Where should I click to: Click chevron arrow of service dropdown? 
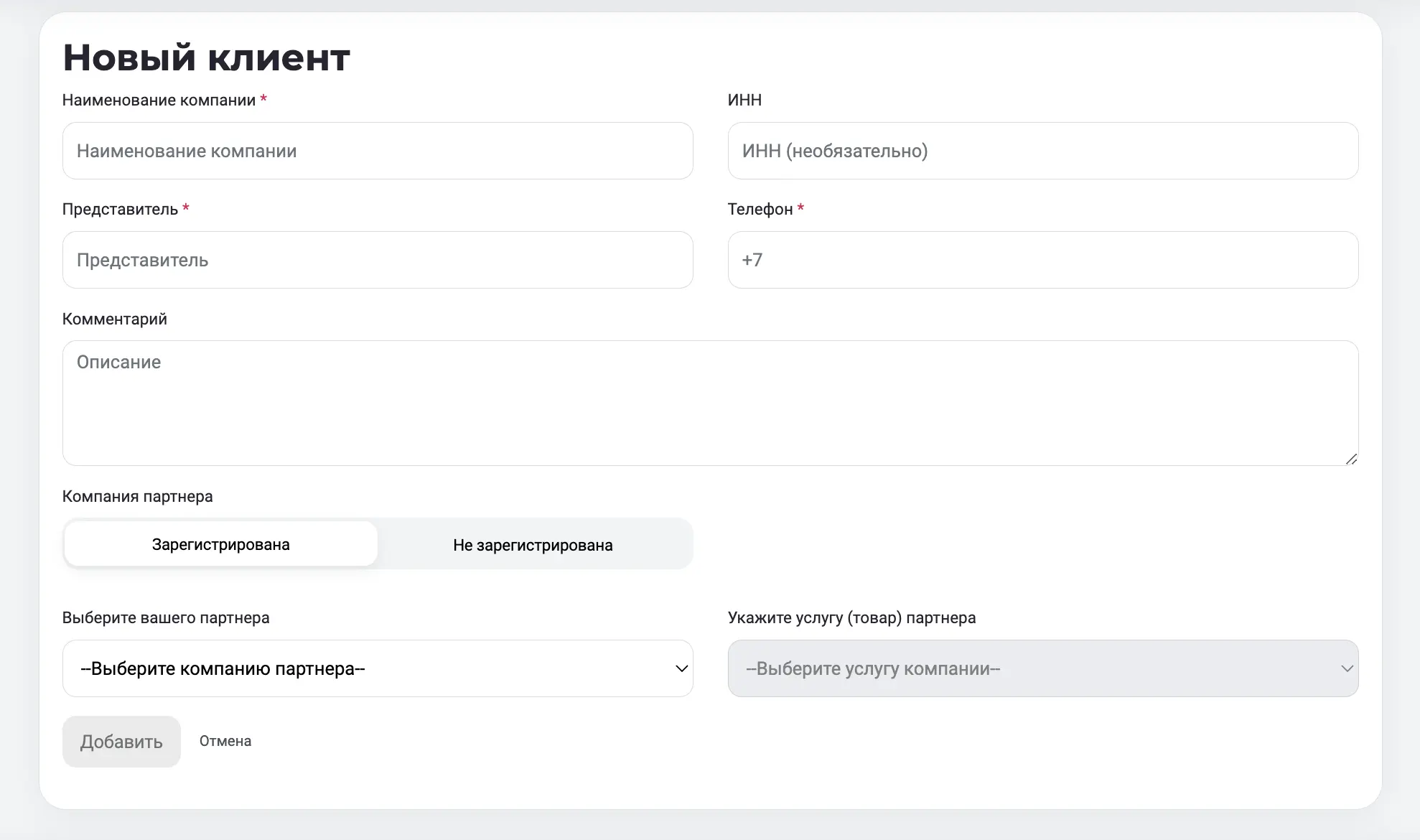(x=1347, y=668)
